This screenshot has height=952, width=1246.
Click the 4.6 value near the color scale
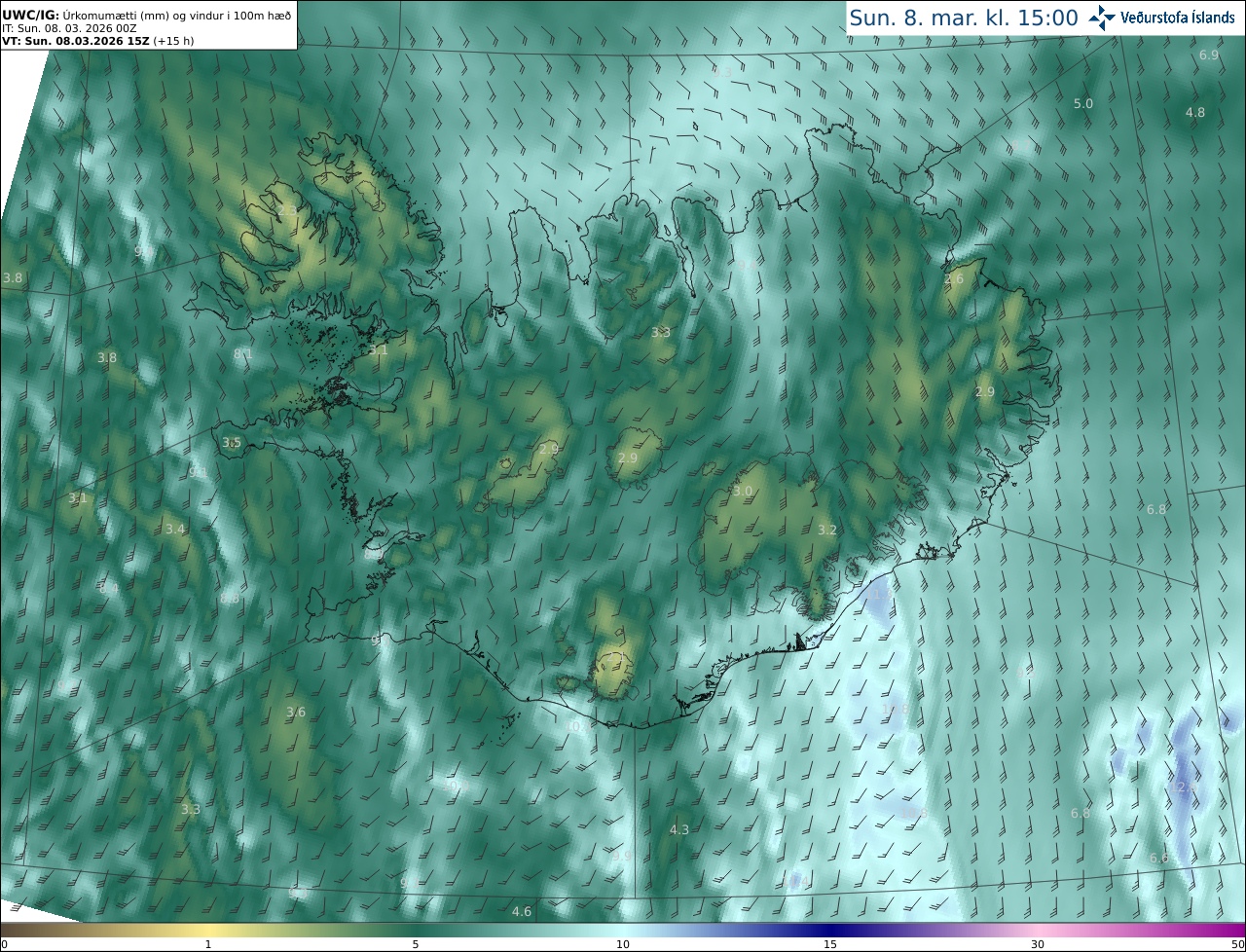point(522,912)
